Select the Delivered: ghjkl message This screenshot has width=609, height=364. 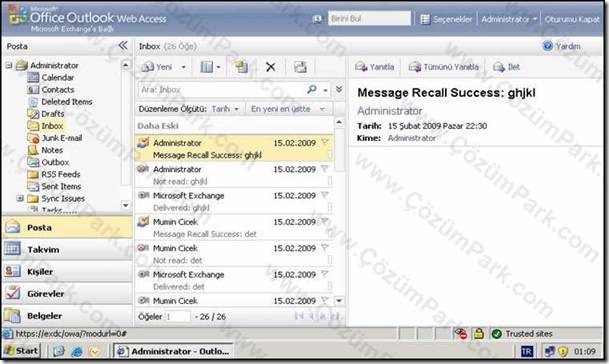coord(233,201)
